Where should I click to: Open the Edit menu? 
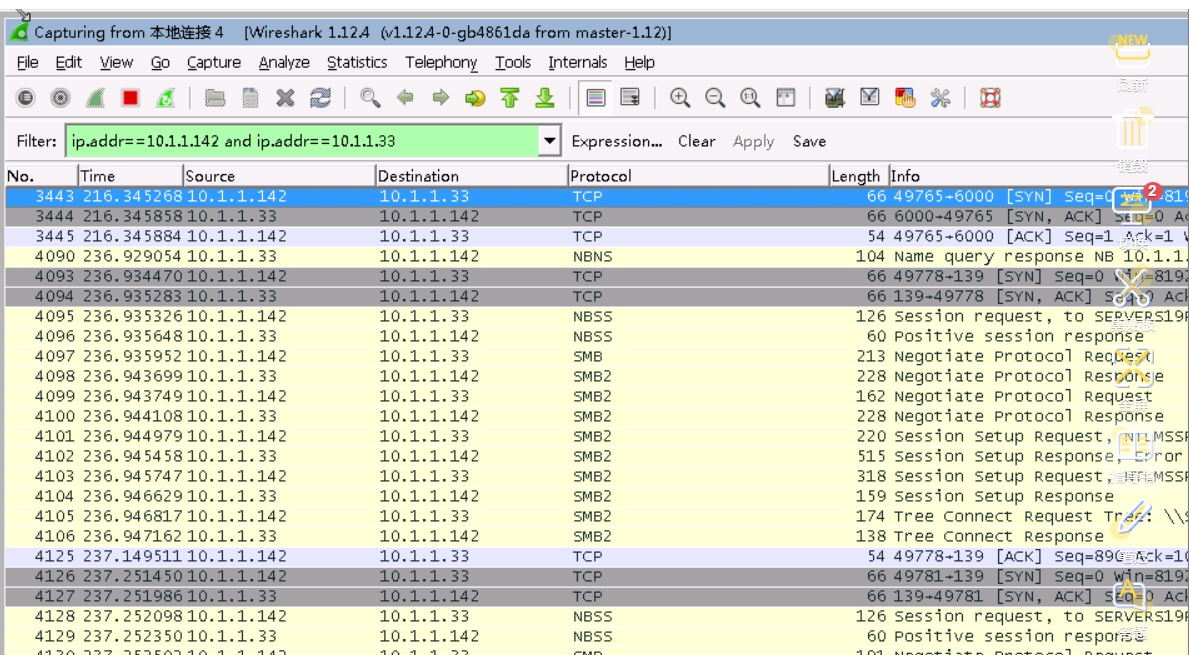[68, 62]
